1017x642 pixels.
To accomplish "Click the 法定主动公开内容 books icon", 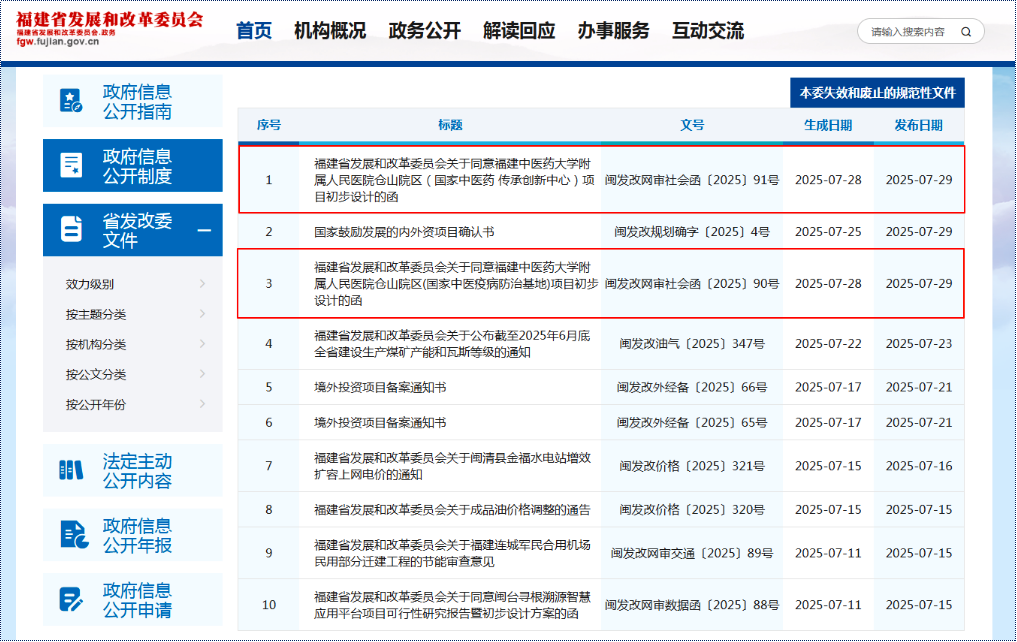I will click(x=72, y=470).
